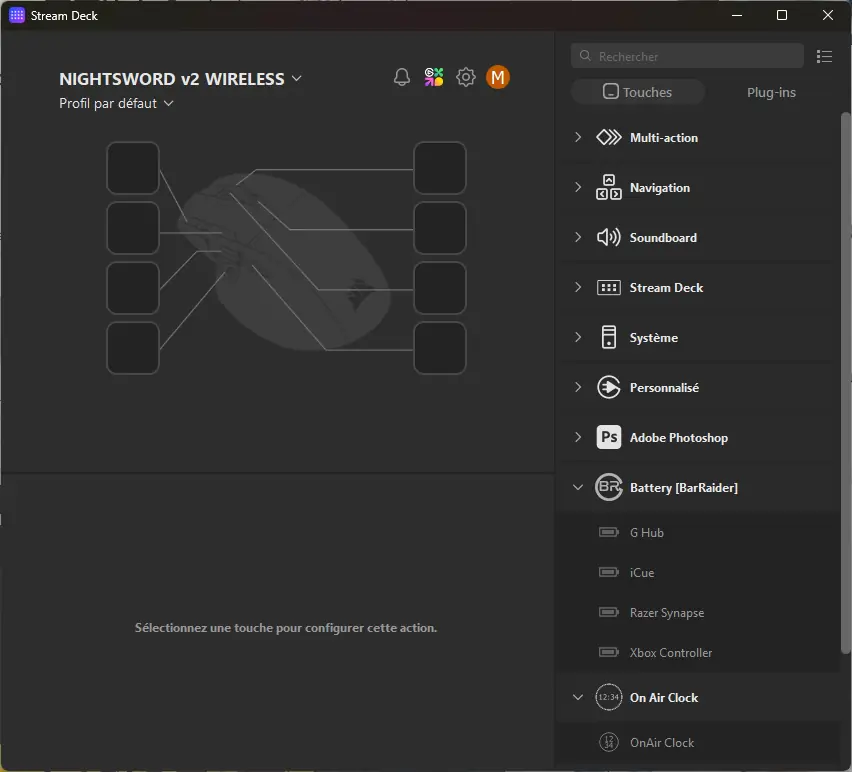Expand the Navigation category chevron
This screenshot has height=772, width=852.
[x=578, y=187]
